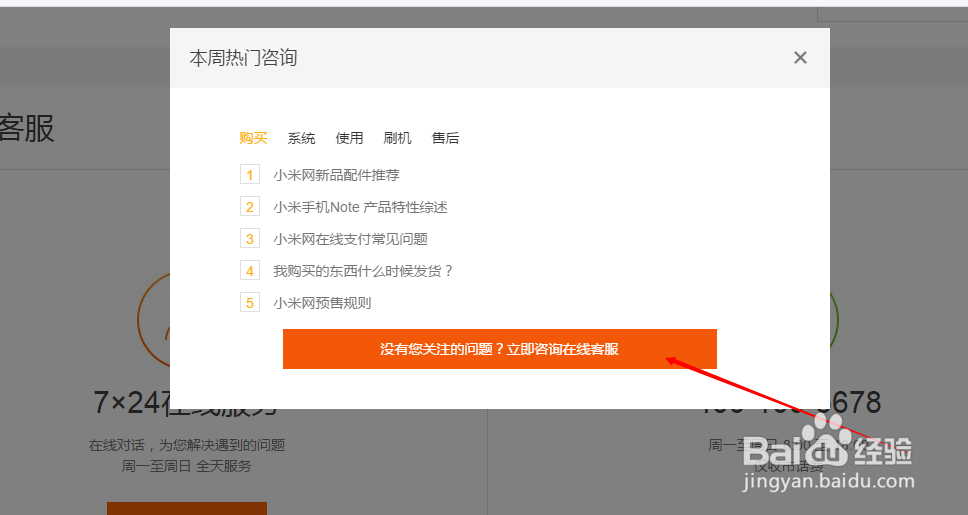
Task: Open the 使用 tab
Action: pyautogui.click(x=349, y=138)
